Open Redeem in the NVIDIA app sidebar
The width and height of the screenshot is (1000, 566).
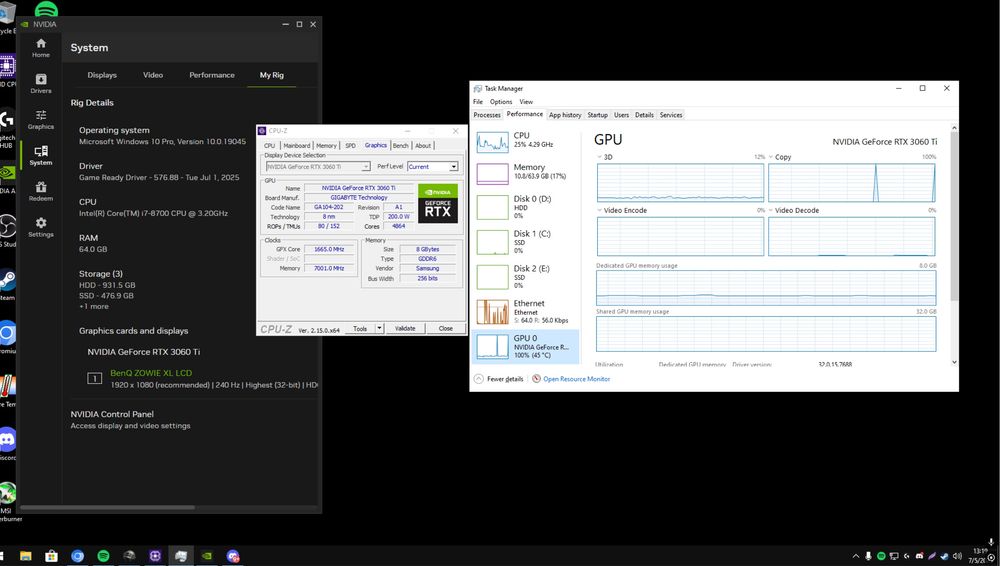coord(41,191)
